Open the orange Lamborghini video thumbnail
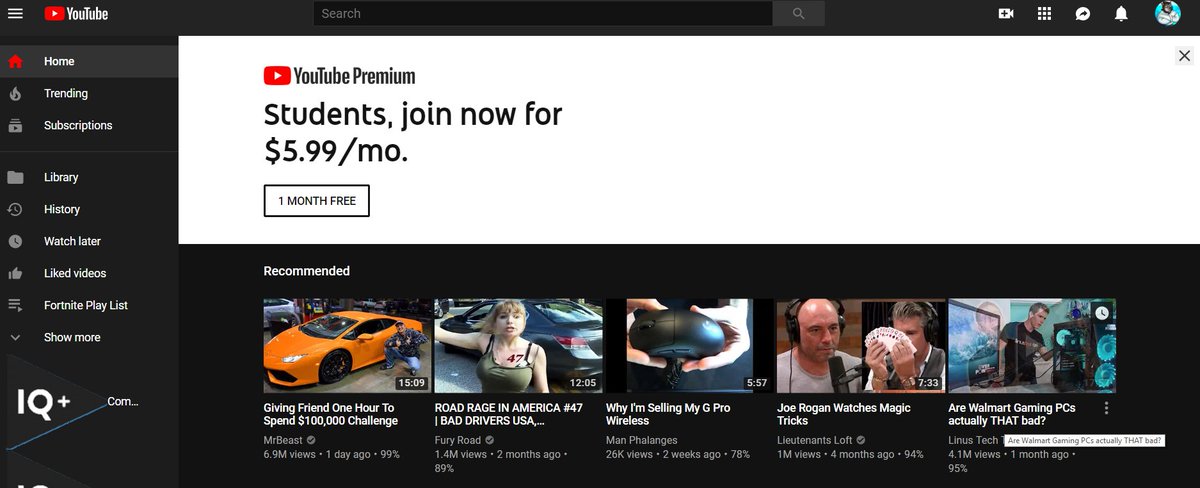 (x=347, y=345)
